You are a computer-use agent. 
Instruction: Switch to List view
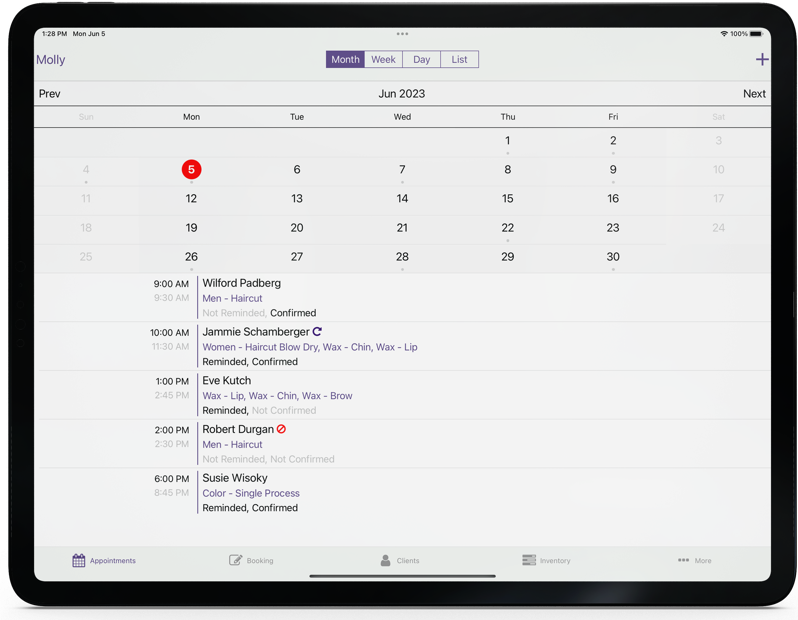coord(459,59)
